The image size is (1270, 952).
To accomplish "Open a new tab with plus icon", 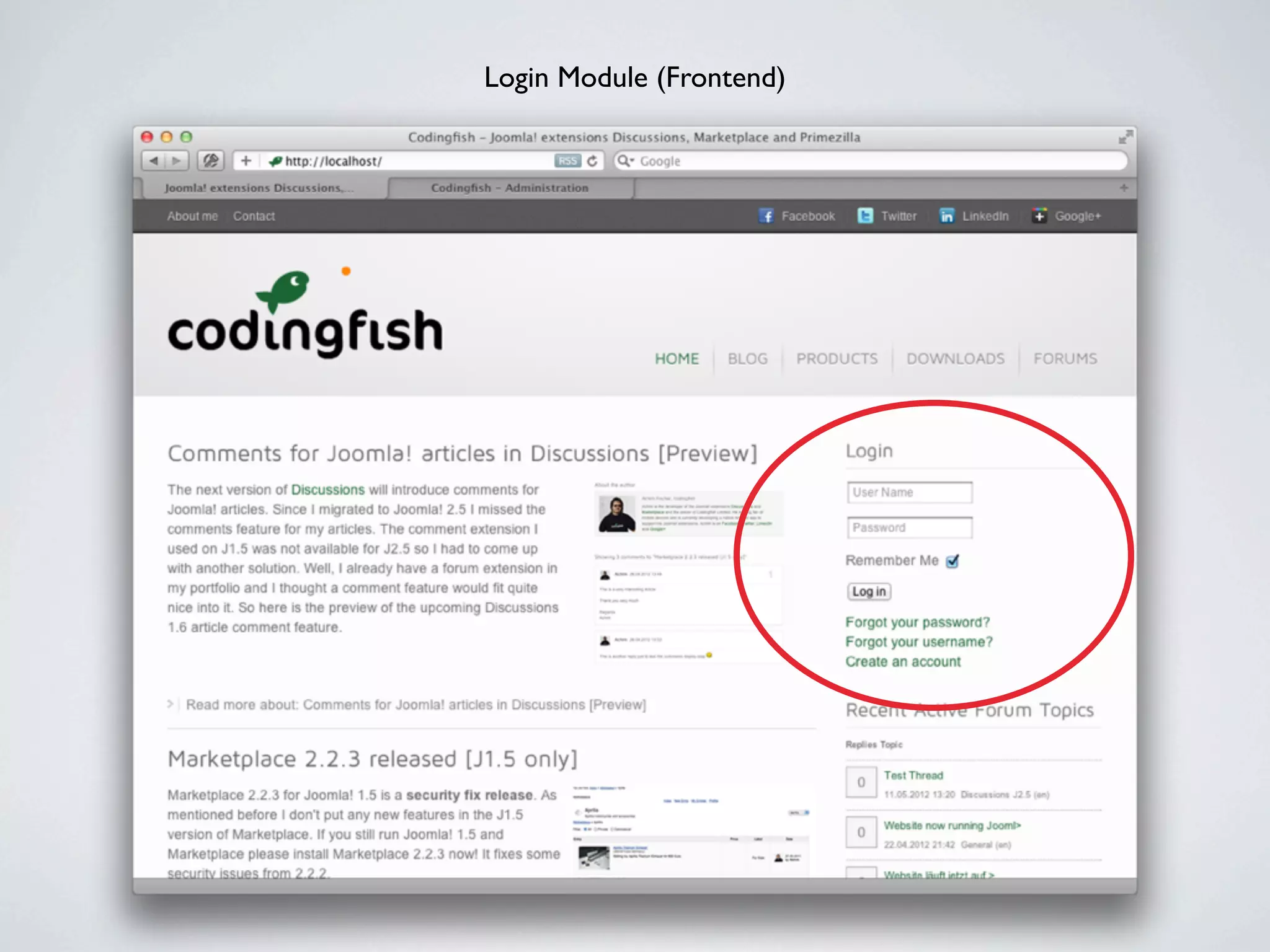I will coord(1124,188).
